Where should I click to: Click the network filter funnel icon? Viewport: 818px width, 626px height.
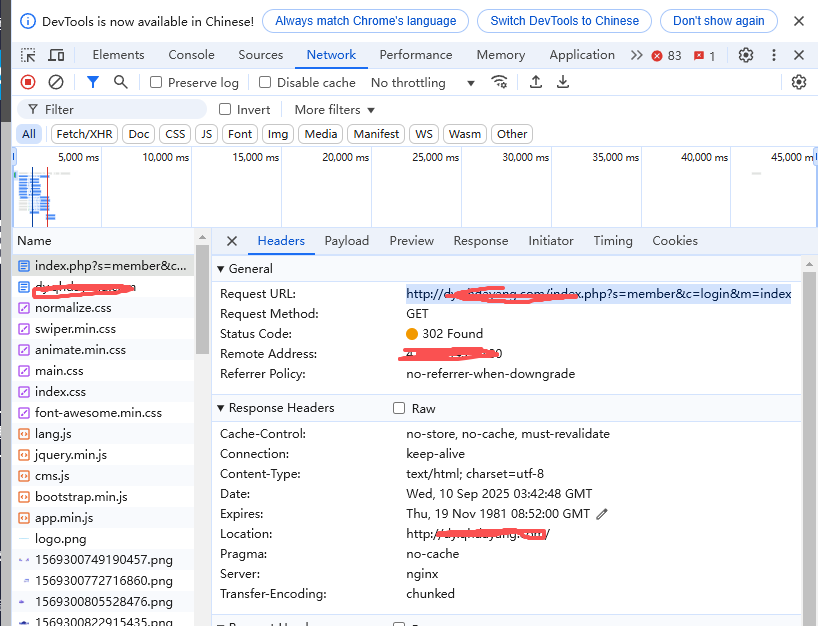pyautogui.click(x=93, y=82)
